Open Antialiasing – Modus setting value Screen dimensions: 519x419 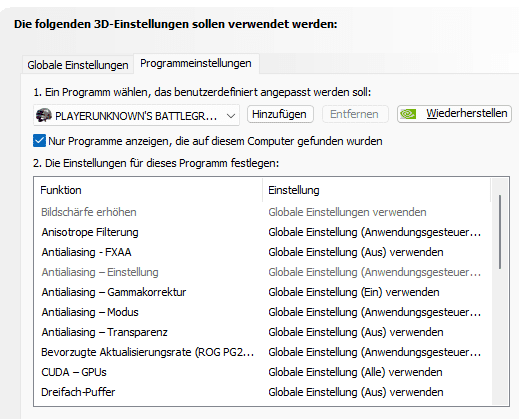[375, 312]
